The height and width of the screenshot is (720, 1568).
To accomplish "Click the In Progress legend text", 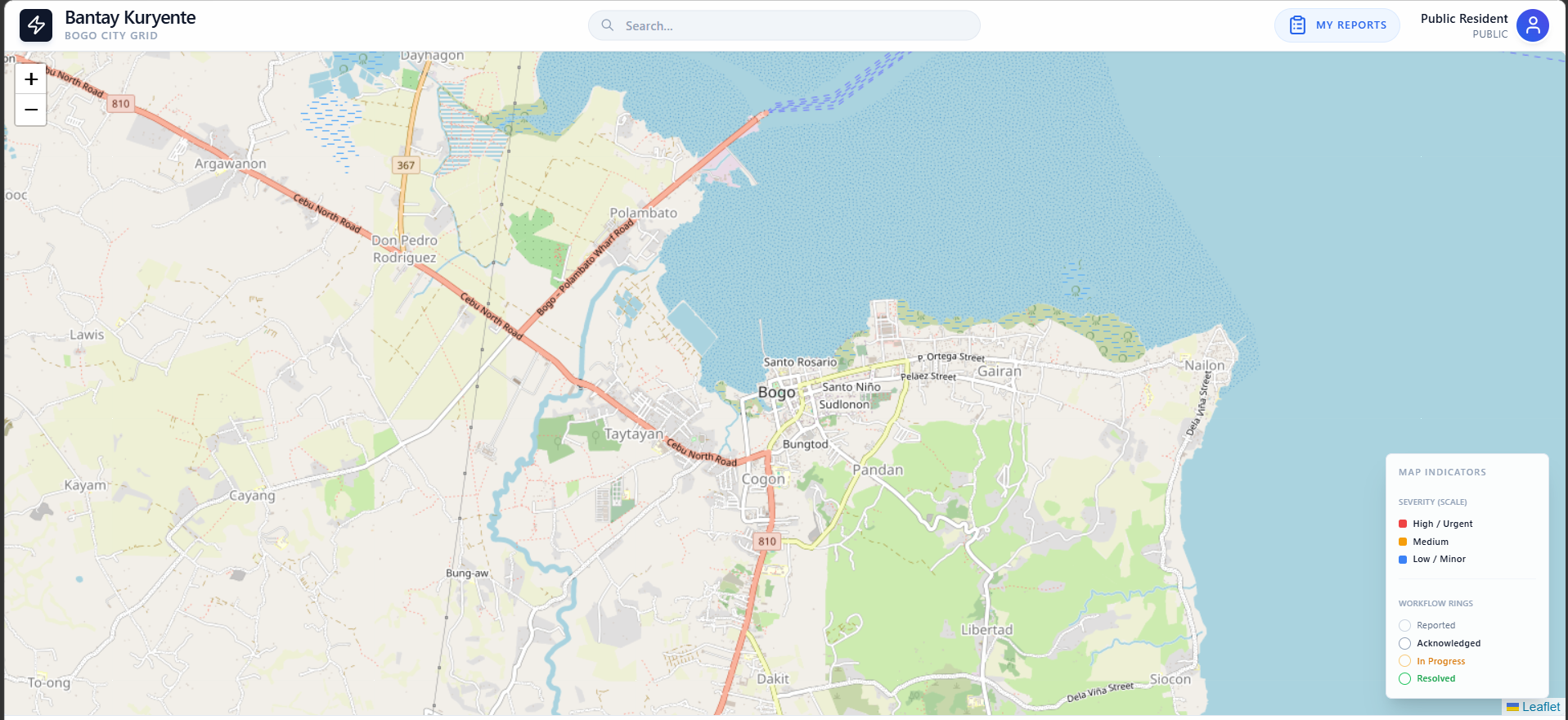I will (x=1440, y=661).
